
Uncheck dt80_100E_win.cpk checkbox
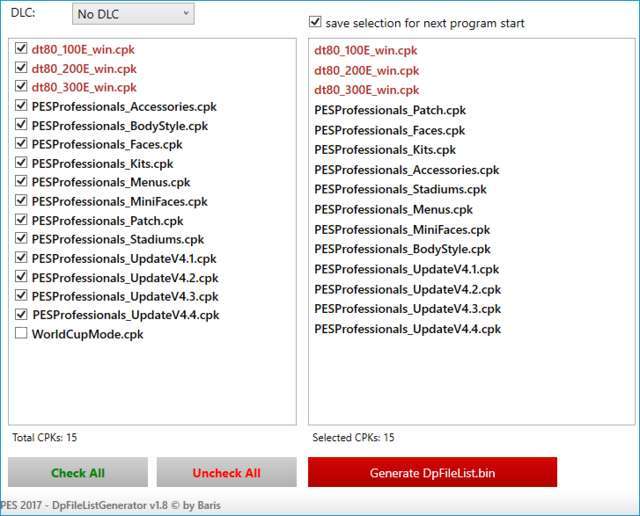point(21,48)
